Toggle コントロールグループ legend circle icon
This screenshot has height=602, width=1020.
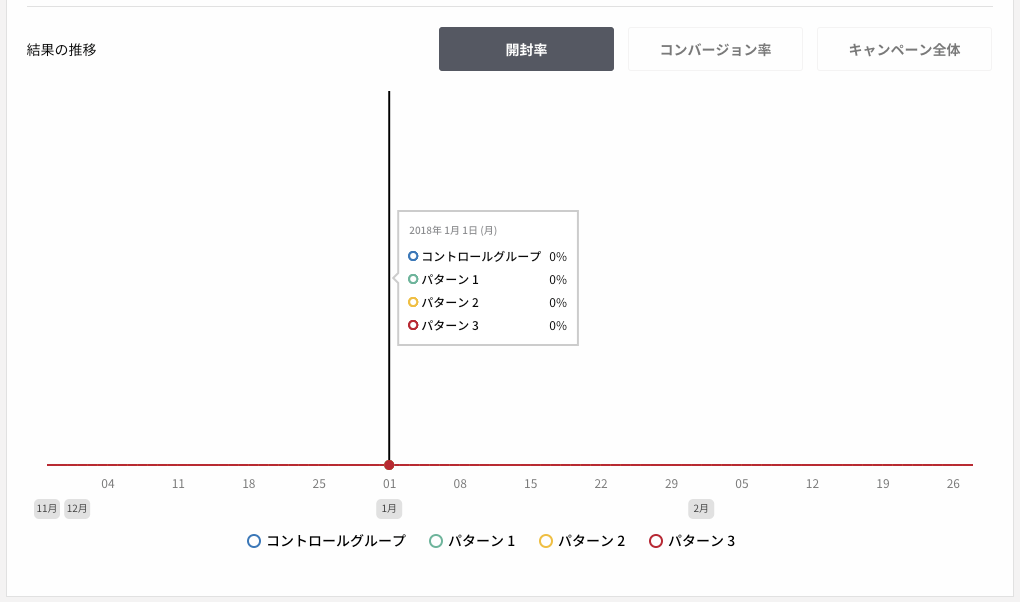pyautogui.click(x=254, y=541)
